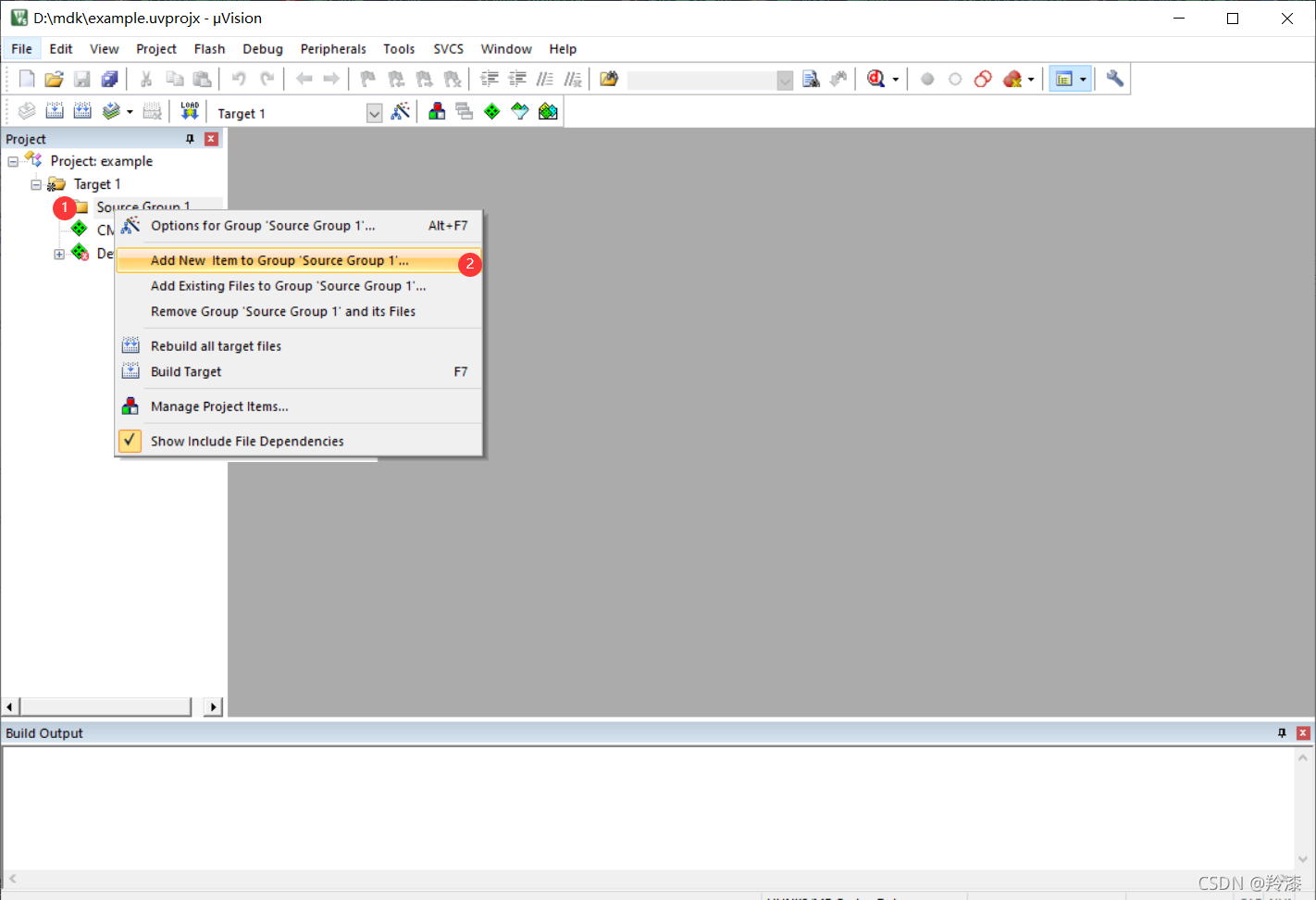
Task: Open the SVCS menu
Action: (448, 49)
